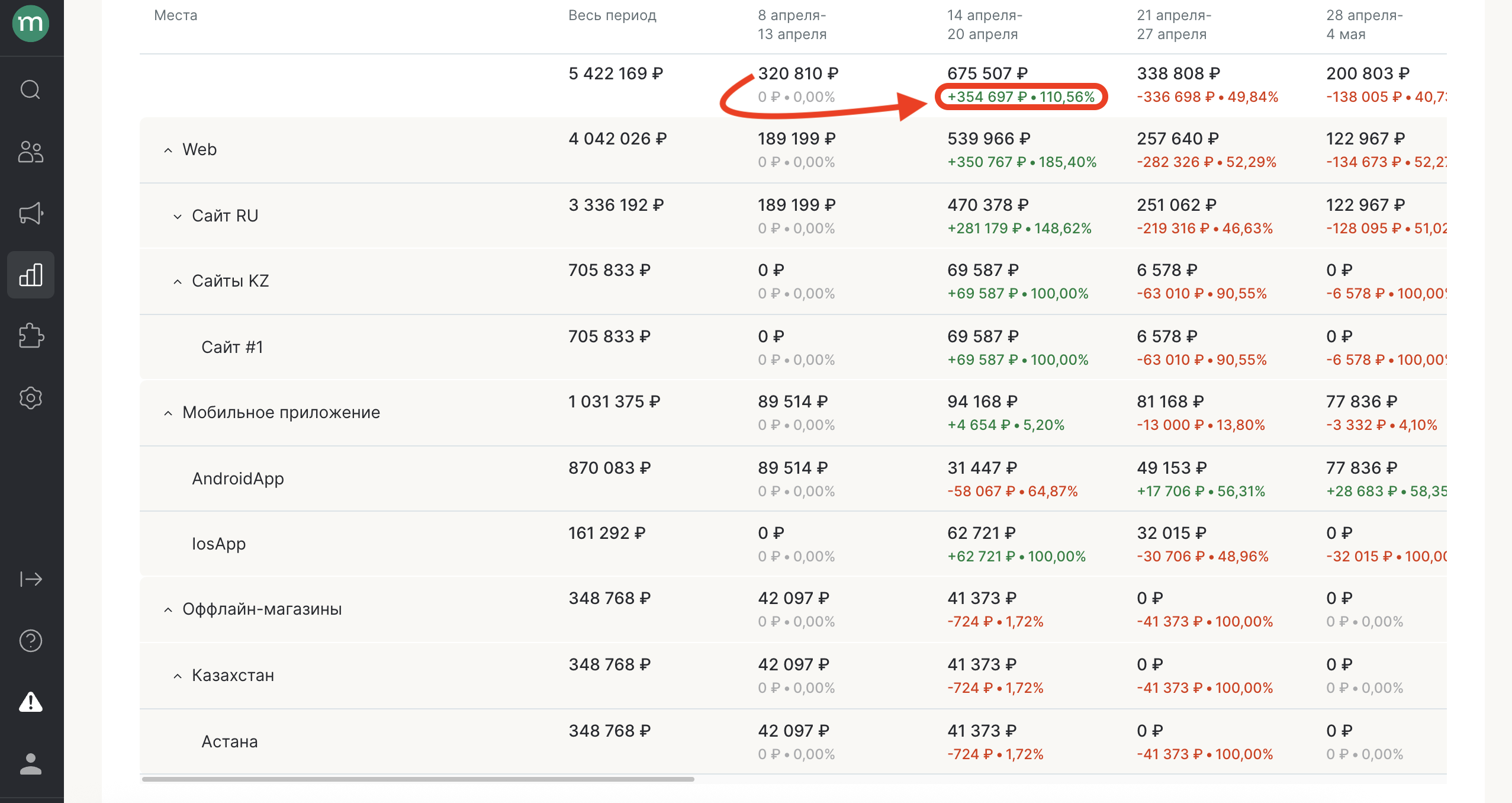This screenshot has height=803, width=1512.
Task: Click Сайт RU total 3 336 192 ₽
Action: pos(616,205)
